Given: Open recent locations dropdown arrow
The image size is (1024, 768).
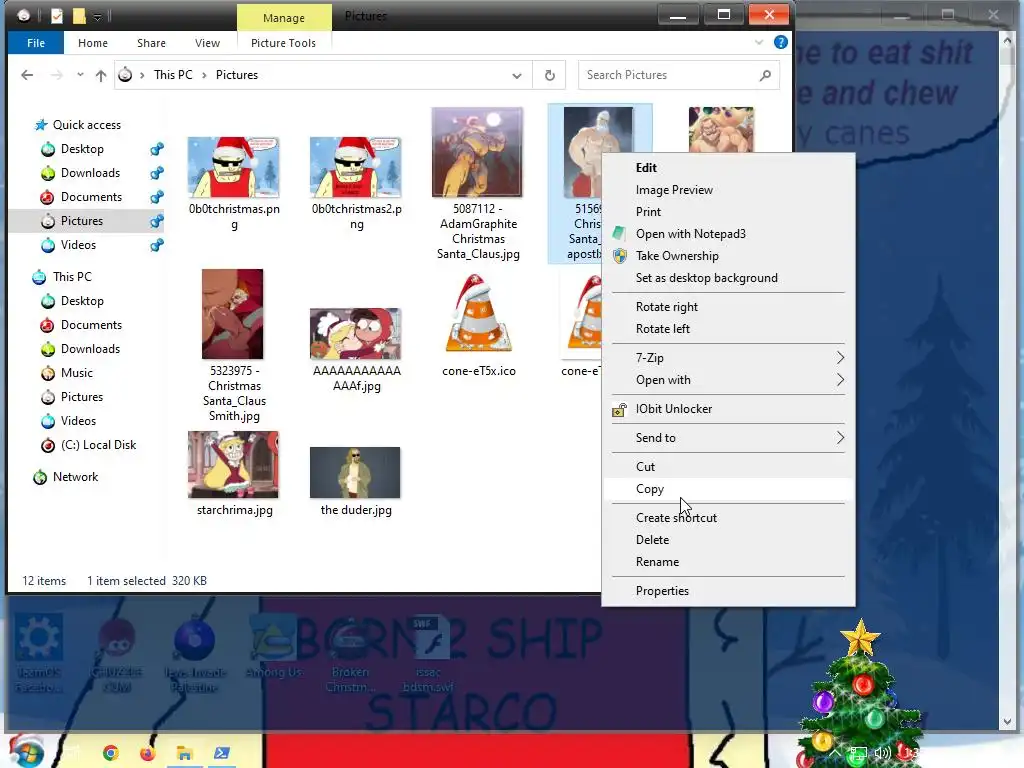Looking at the screenshot, I should pos(80,75).
